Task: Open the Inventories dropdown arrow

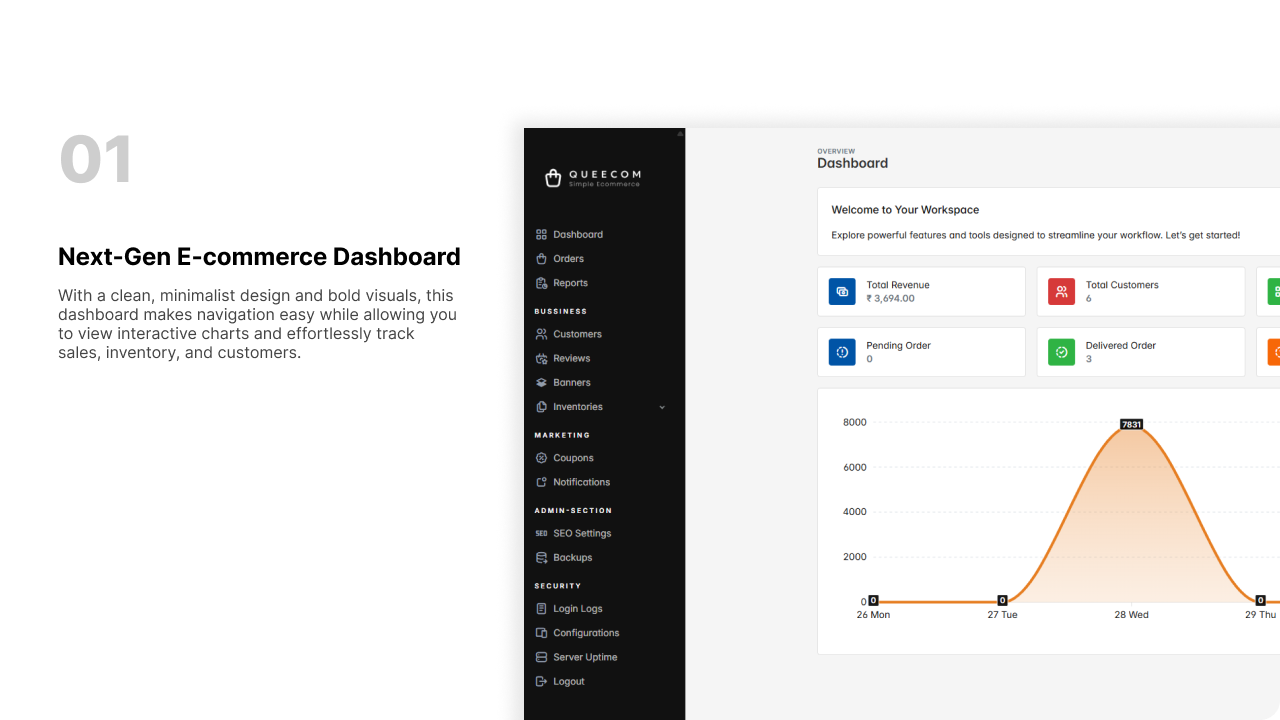Action: point(662,407)
